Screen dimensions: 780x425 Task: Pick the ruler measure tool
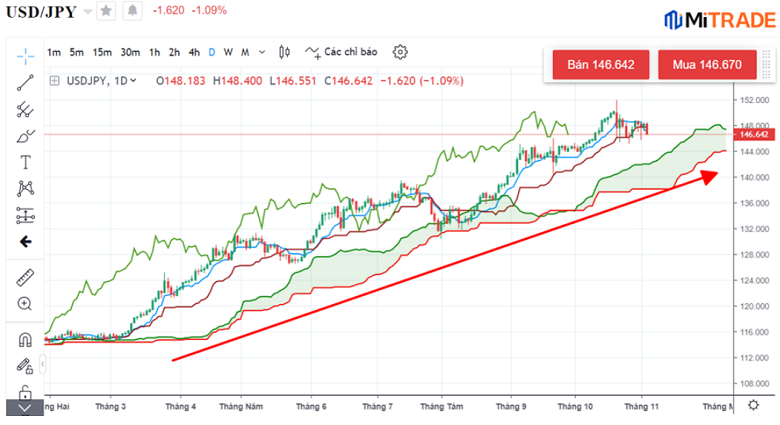pos(26,277)
